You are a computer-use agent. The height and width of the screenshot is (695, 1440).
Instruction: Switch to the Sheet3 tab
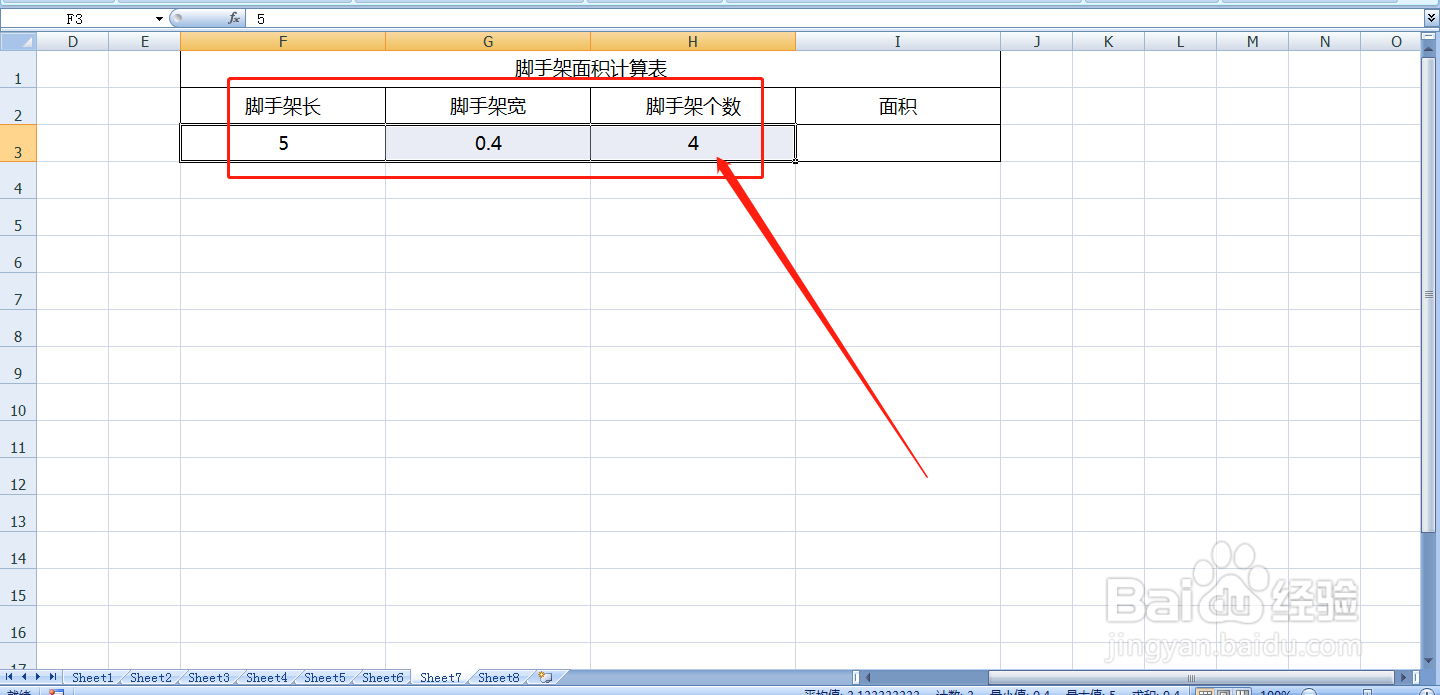click(x=208, y=677)
